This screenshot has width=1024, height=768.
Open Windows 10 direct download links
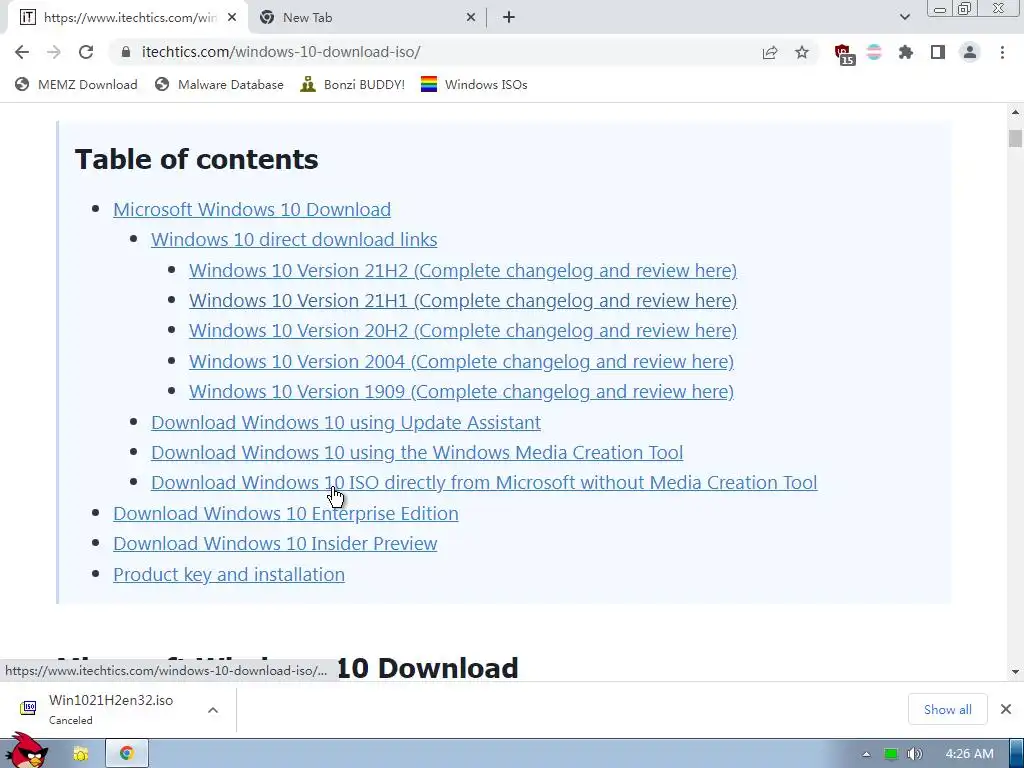click(294, 239)
